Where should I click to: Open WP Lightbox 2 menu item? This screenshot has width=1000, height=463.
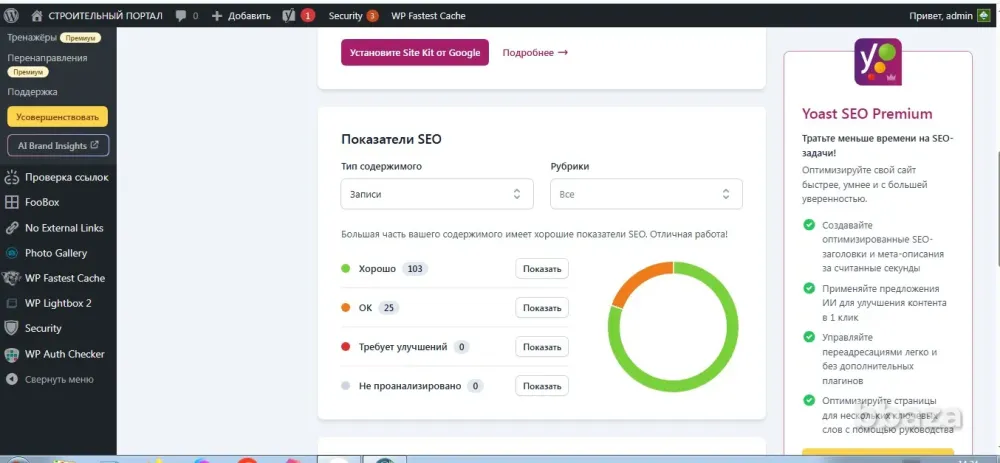click(x=58, y=304)
